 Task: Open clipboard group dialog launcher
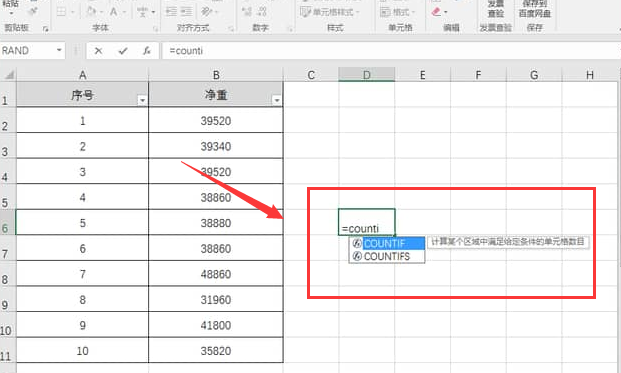46,29
